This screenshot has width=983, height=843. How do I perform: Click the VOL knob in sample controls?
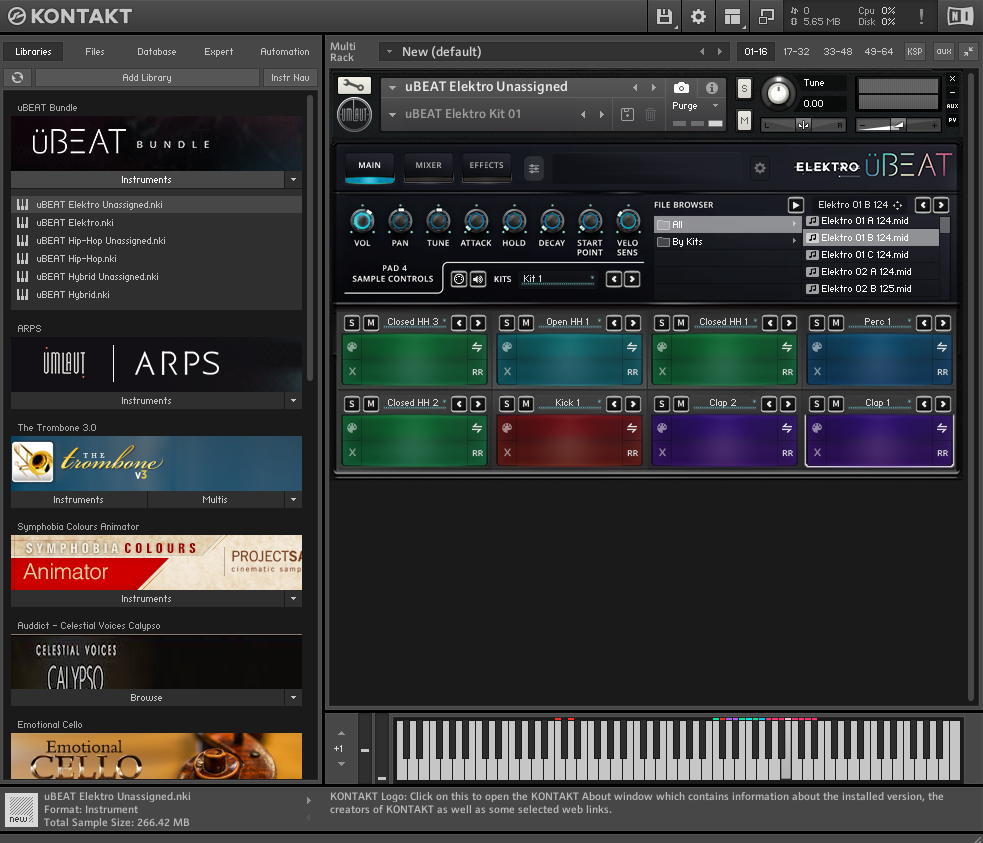[362, 221]
